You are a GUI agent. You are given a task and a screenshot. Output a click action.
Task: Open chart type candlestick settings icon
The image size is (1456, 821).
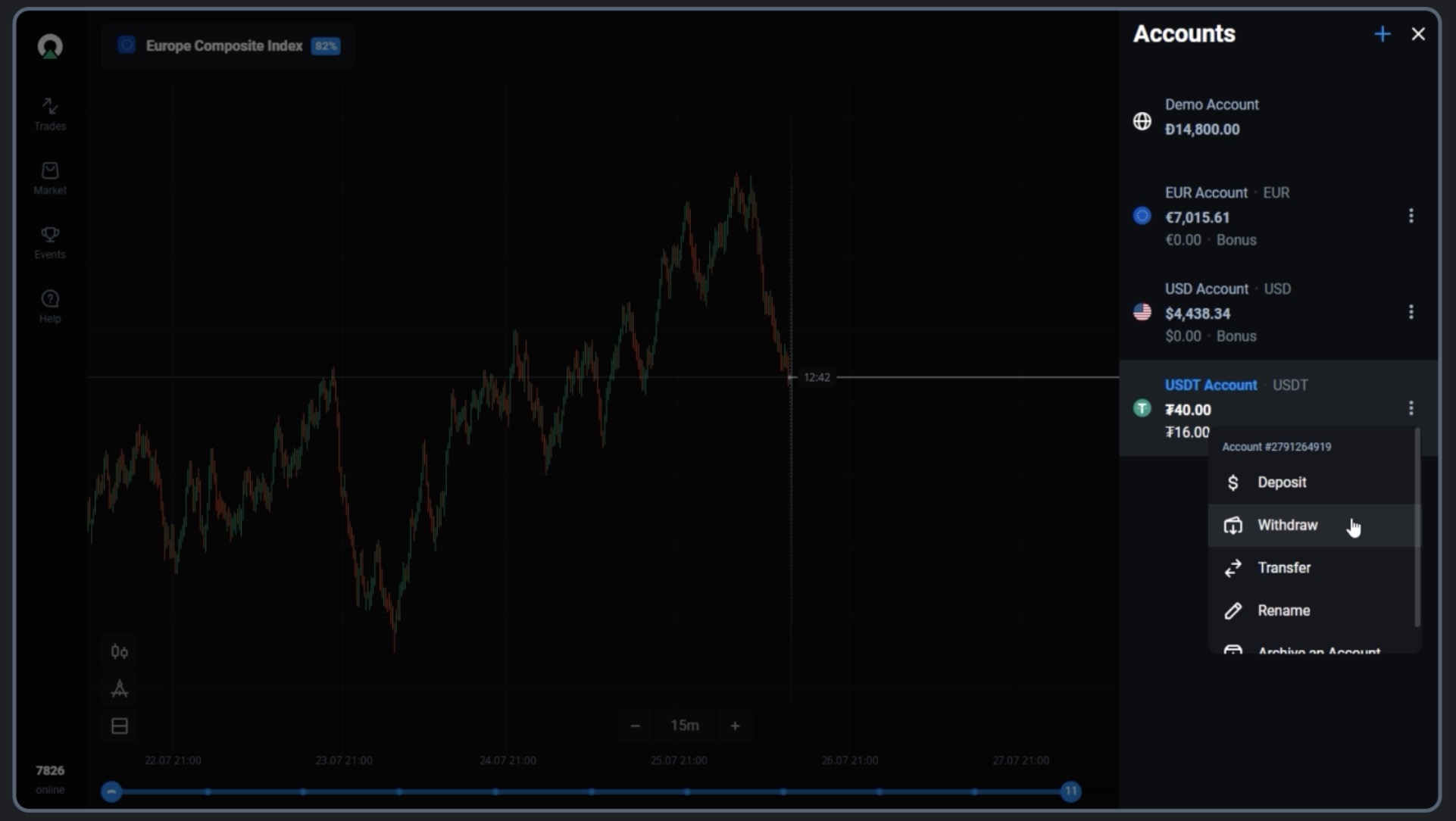120,651
